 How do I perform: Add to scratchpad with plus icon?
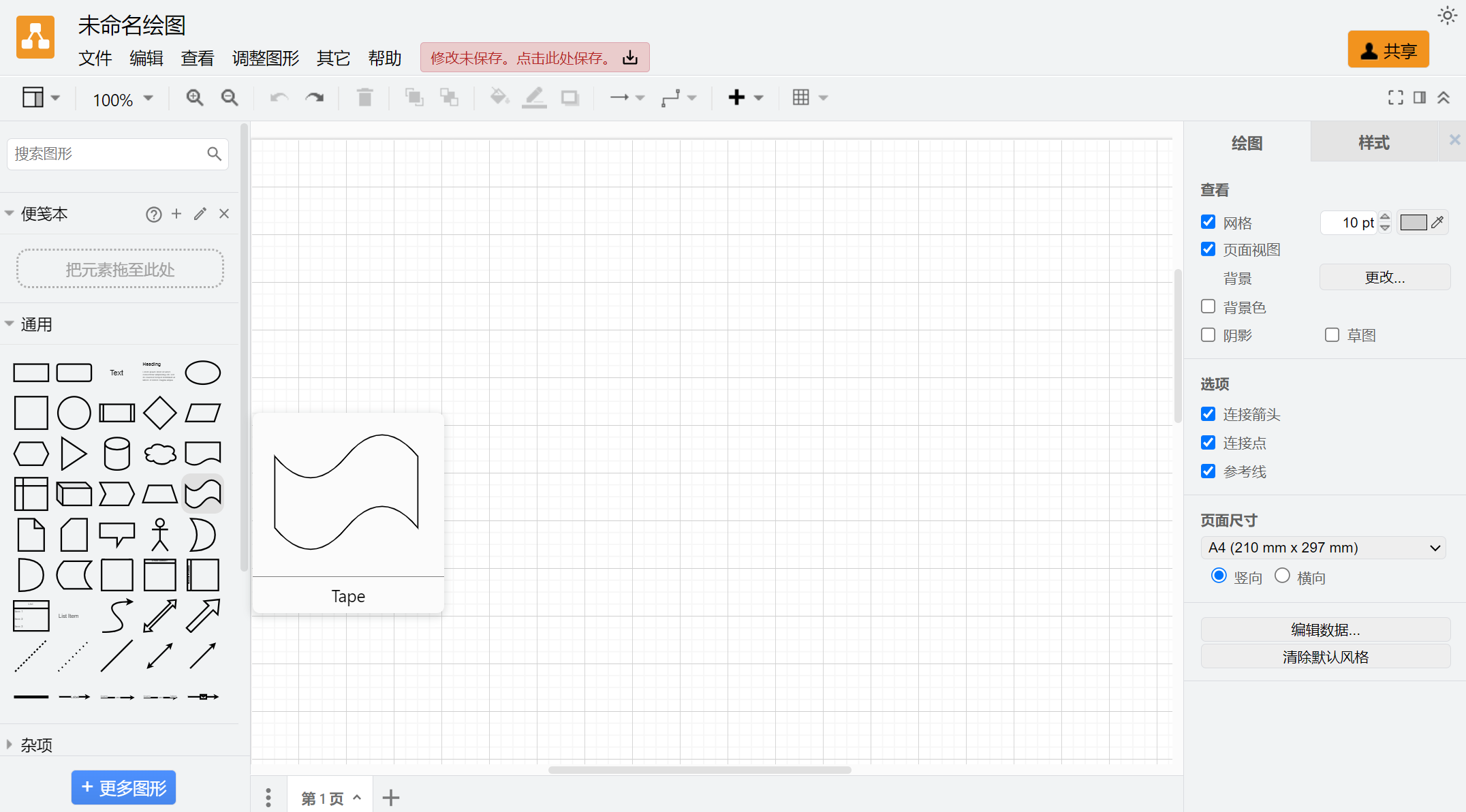pos(176,214)
